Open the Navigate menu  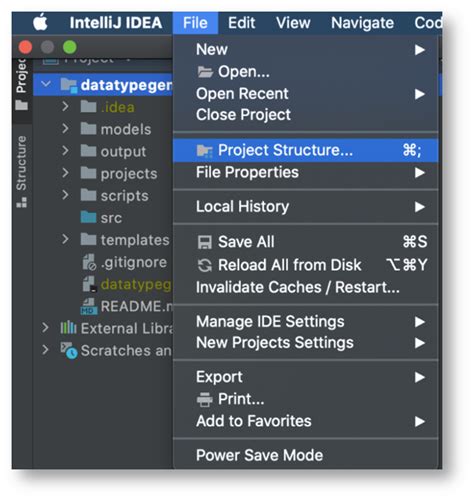click(362, 23)
